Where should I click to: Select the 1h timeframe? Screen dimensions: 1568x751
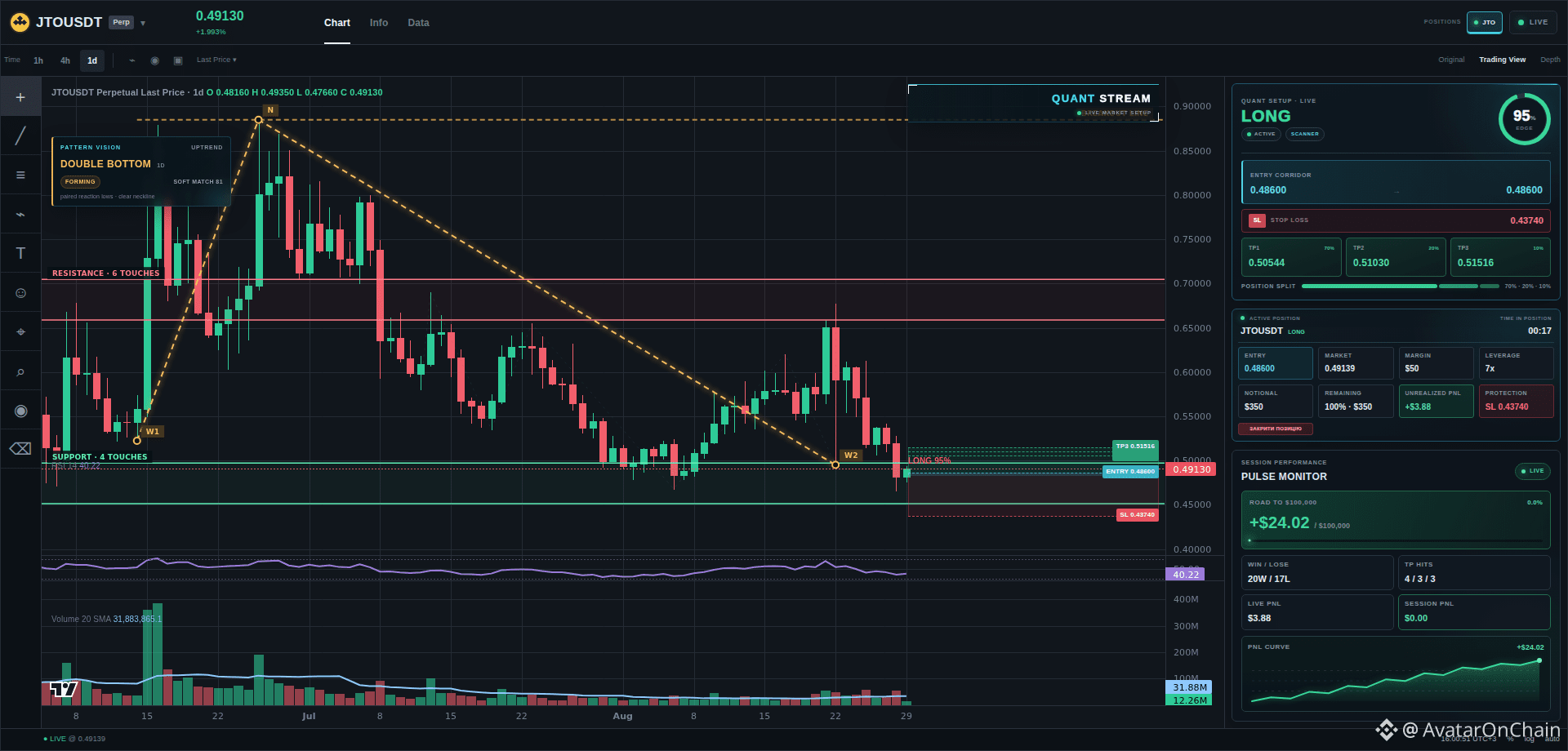click(x=38, y=60)
